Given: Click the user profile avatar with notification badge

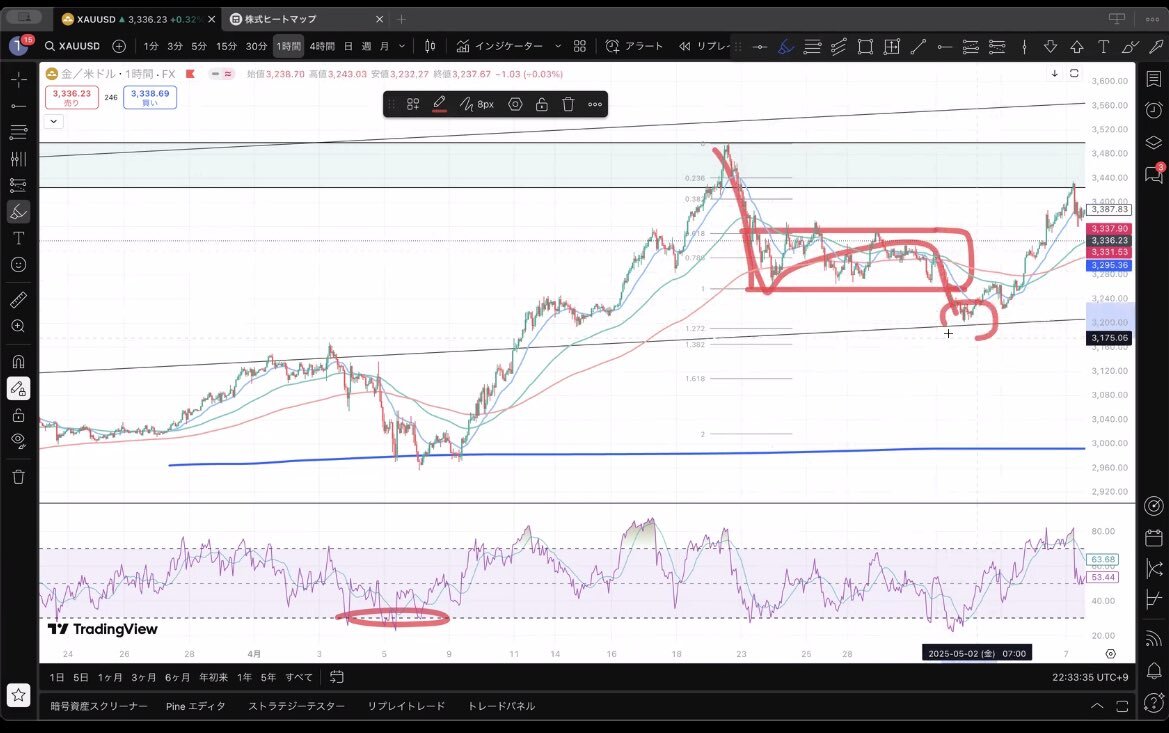Looking at the screenshot, I should pos(19,45).
